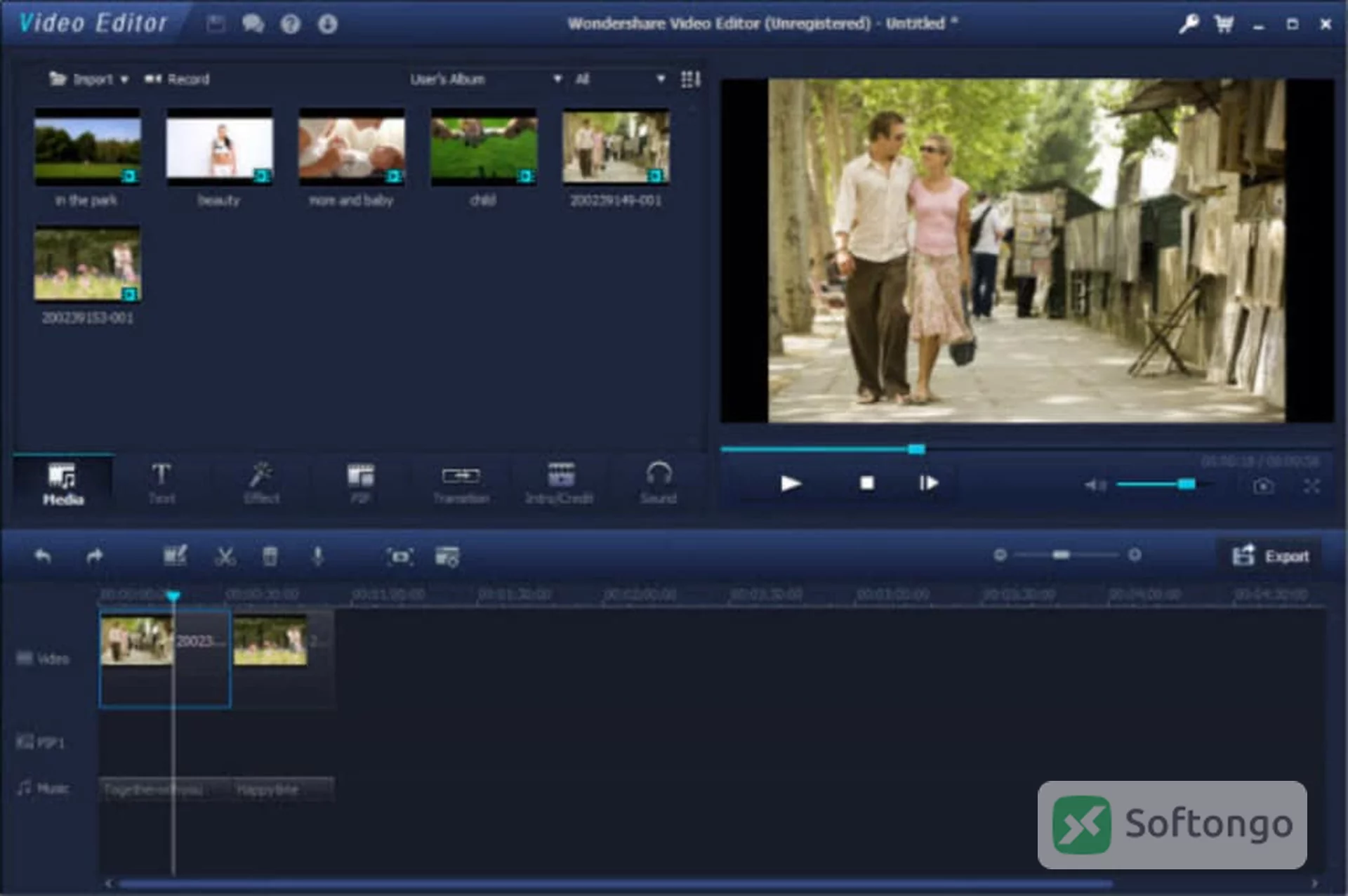Click the crop/zoom frame tool icon

point(400,556)
